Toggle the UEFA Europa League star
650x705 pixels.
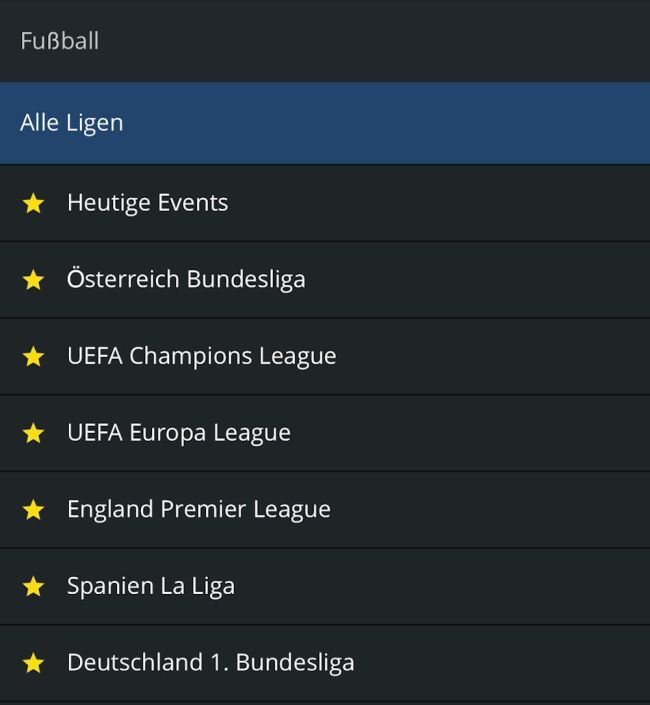point(33,433)
